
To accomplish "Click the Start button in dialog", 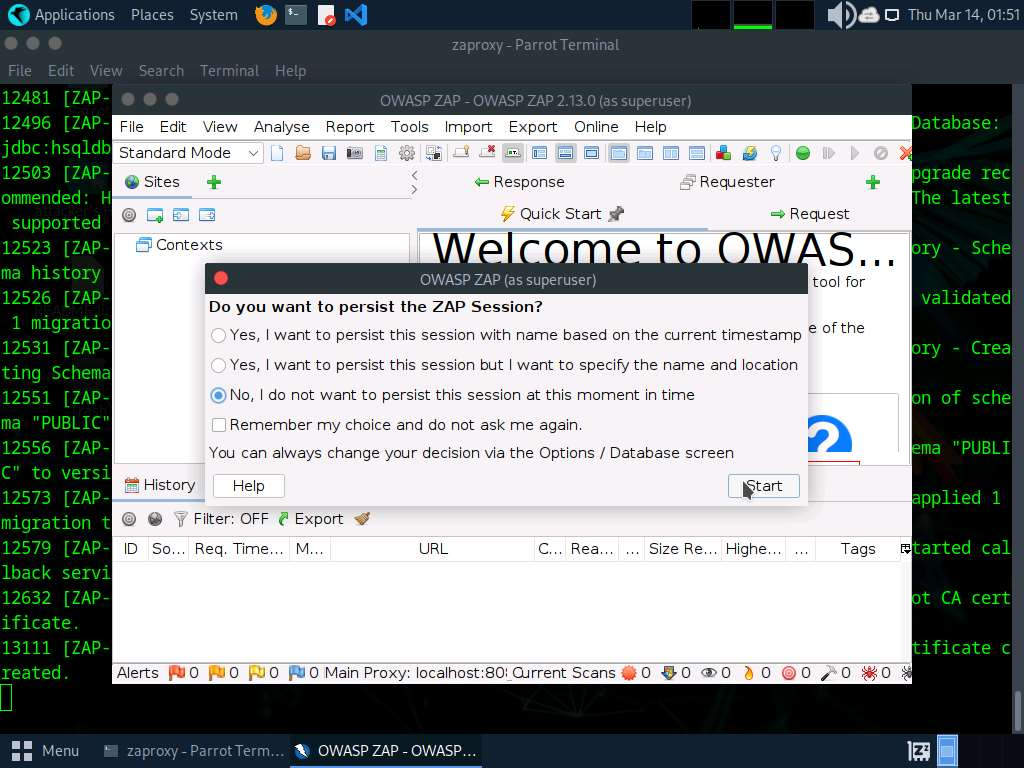I will (763, 486).
